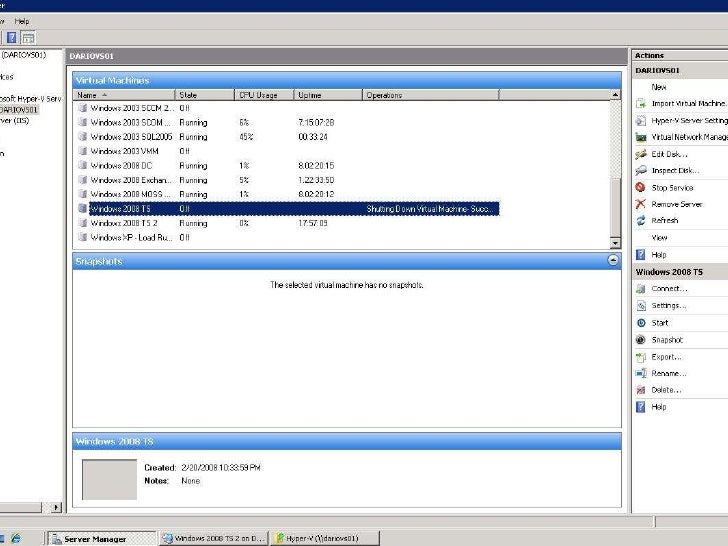Click the Snapshot camera icon

641,340
